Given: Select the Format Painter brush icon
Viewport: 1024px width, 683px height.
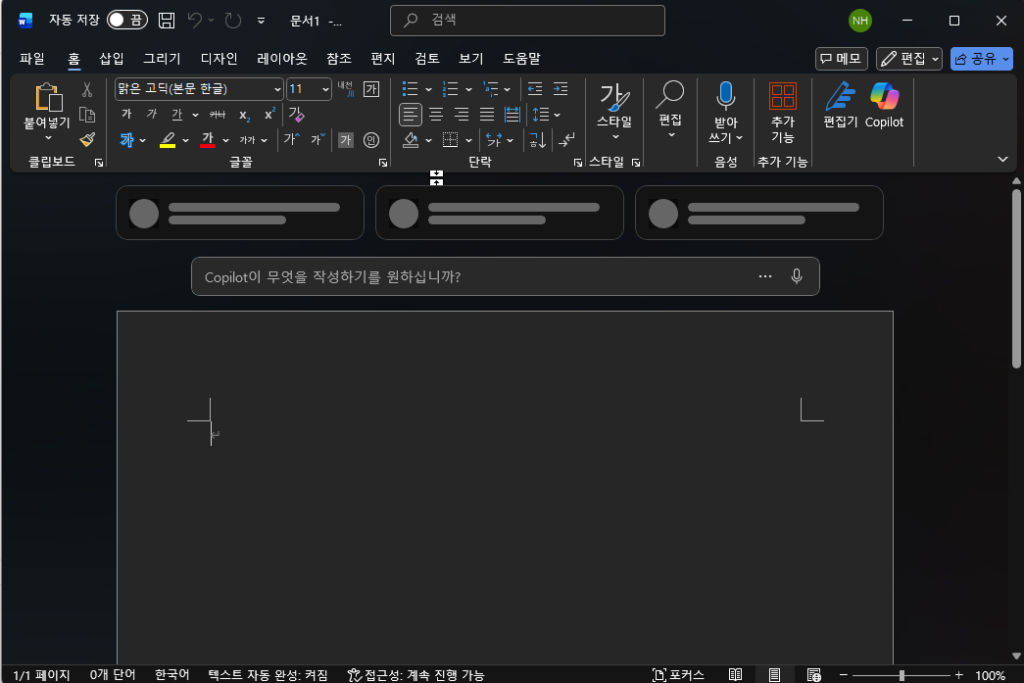Looking at the screenshot, I should click(87, 140).
